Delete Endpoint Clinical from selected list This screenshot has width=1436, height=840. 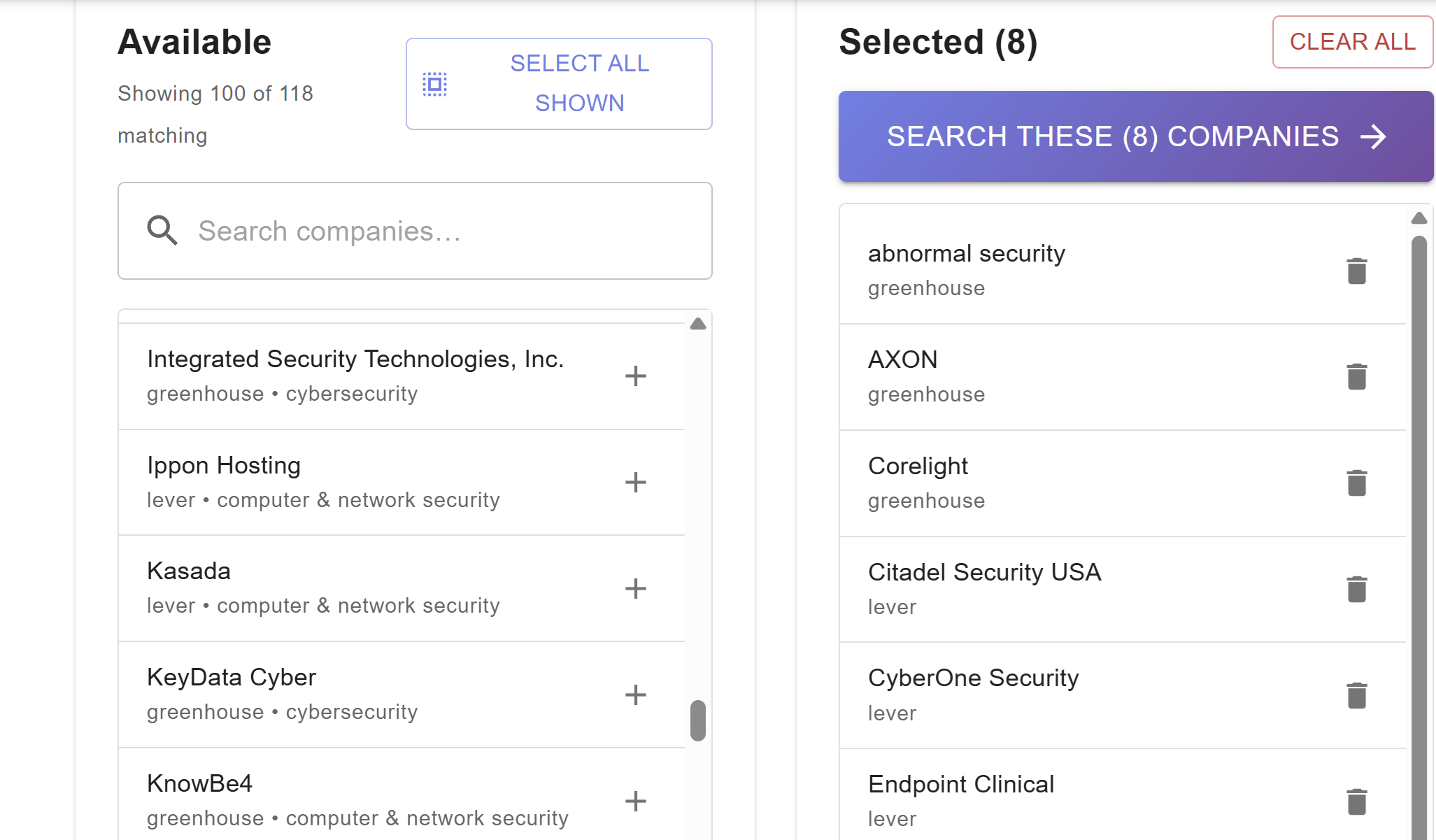pos(1356,802)
